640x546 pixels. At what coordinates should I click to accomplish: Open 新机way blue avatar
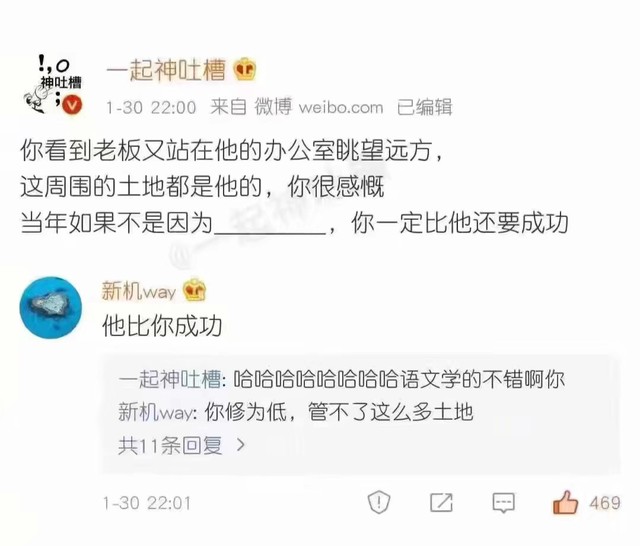pyautogui.click(x=51, y=307)
